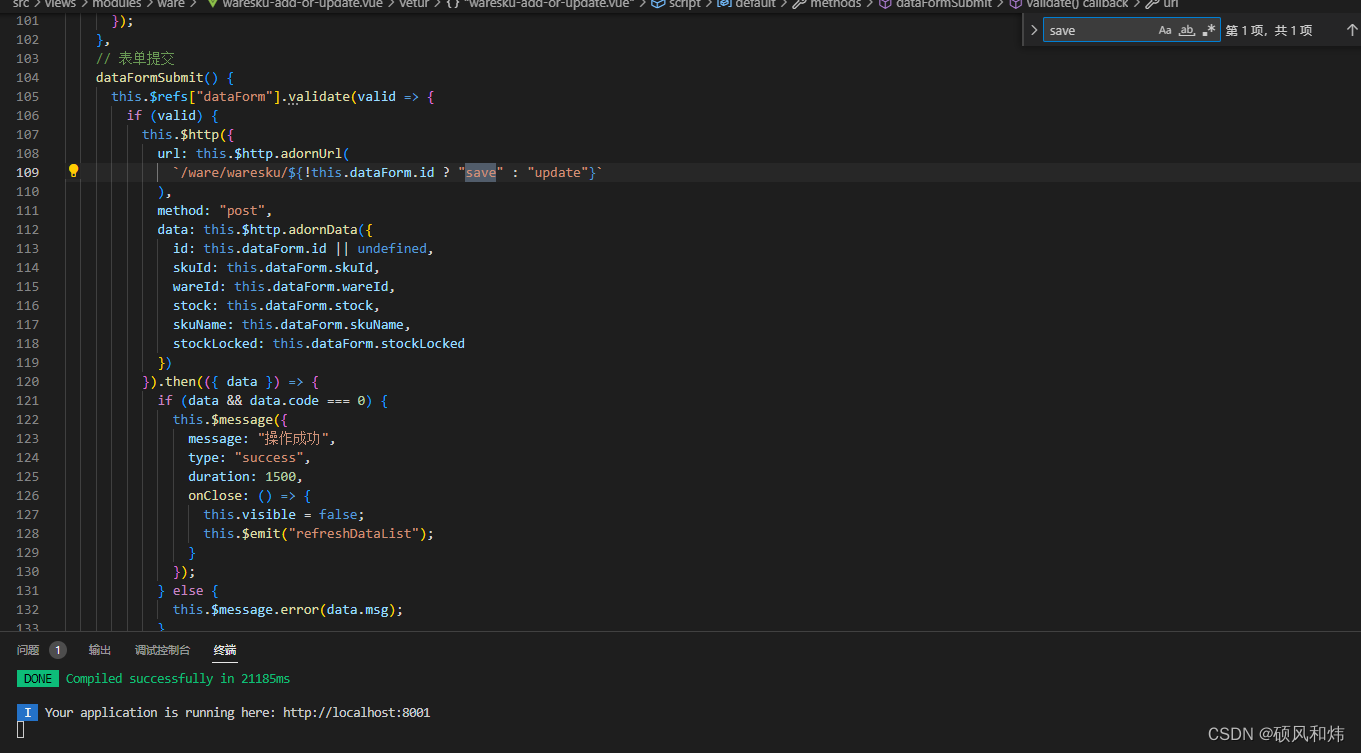Click the "skuId" property key on line 114
Viewport: 1361px width, 753px height.
click(192, 267)
